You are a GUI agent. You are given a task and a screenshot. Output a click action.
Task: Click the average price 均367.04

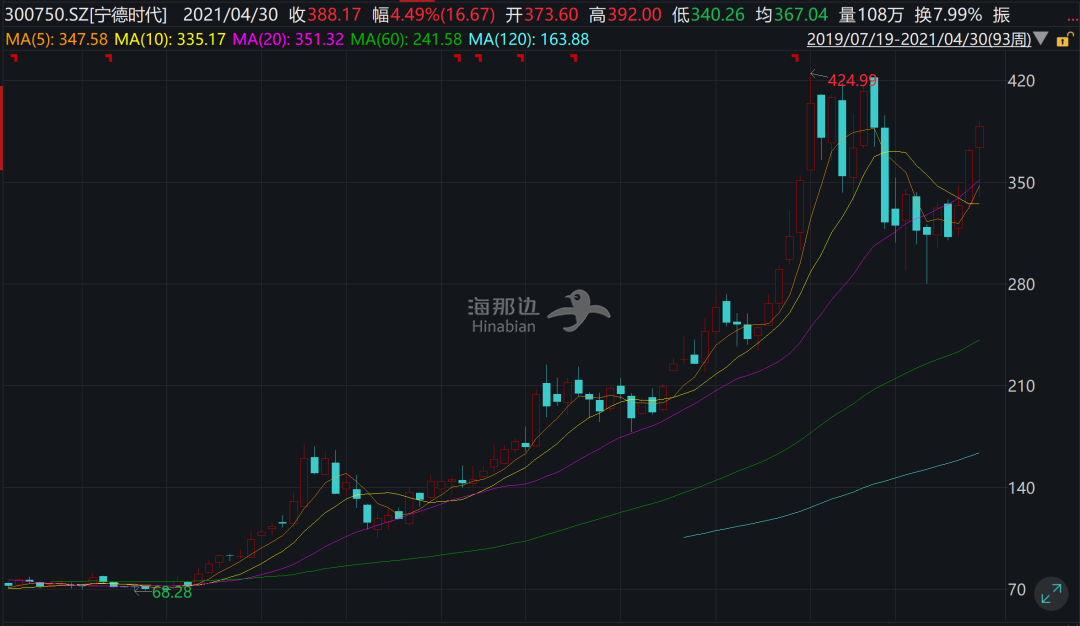[x=792, y=14]
